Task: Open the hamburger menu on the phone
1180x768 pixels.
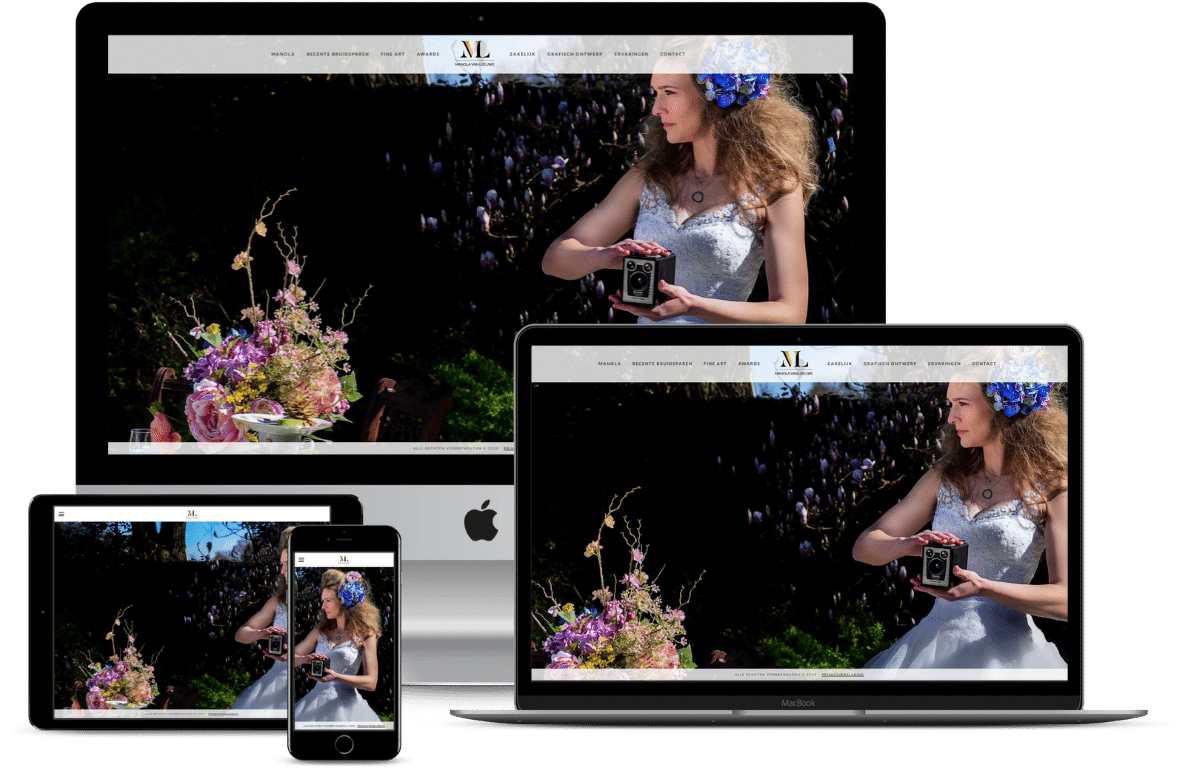Action: pyautogui.click(x=301, y=560)
